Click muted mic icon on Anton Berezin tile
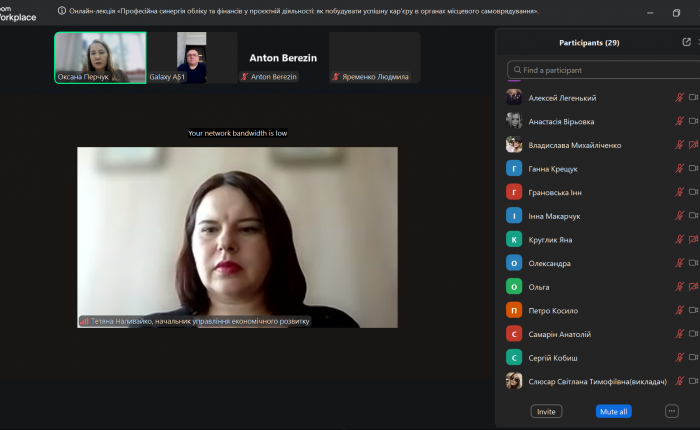This screenshot has width=700, height=430. click(x=245, y=76)
